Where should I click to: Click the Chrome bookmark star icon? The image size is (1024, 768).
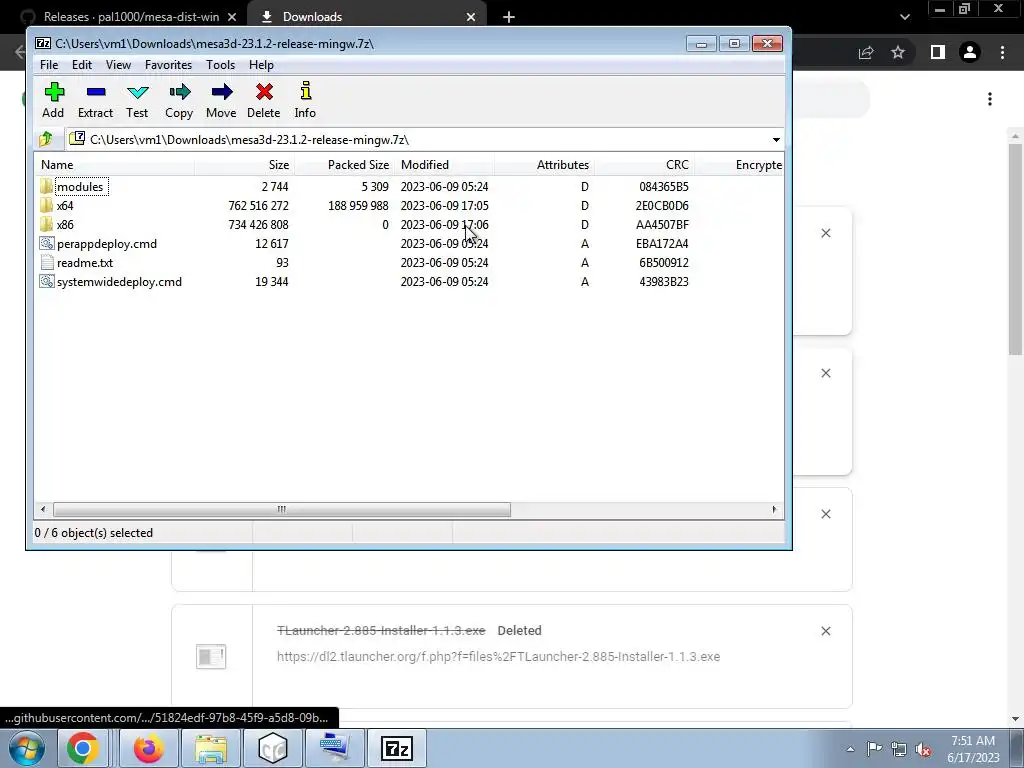898,52
